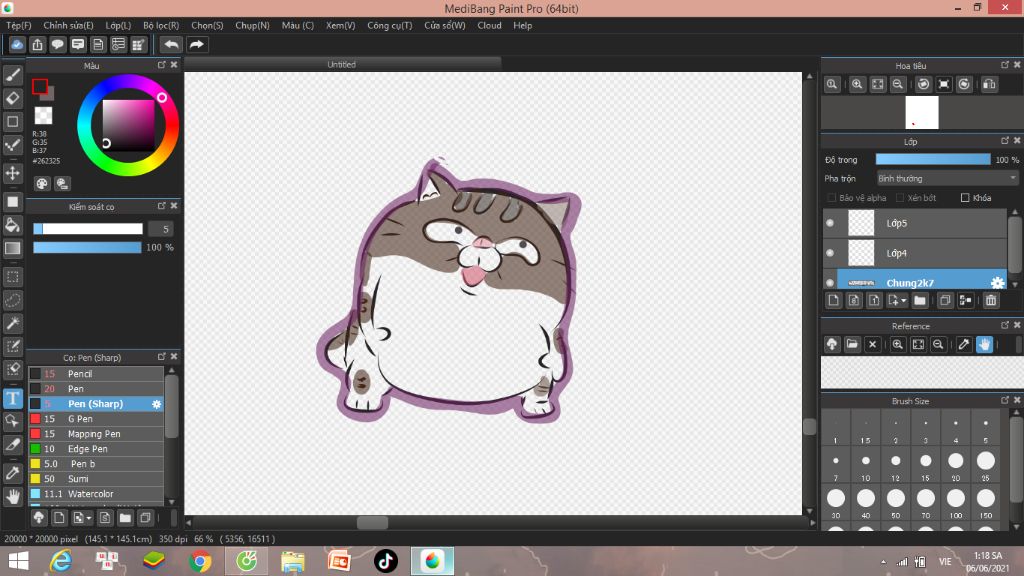The width and height of the screenshot is (1024, 576).
Task: Click the export/share icon in toolbar
Action: click(37, 44)
